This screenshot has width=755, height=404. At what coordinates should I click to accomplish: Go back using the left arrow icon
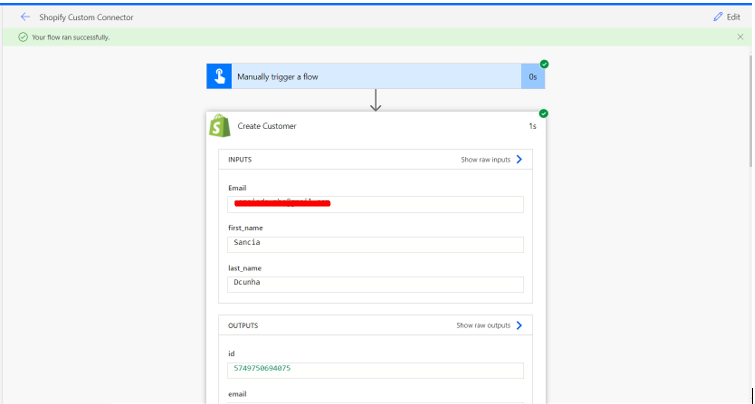tap(25, 17)
